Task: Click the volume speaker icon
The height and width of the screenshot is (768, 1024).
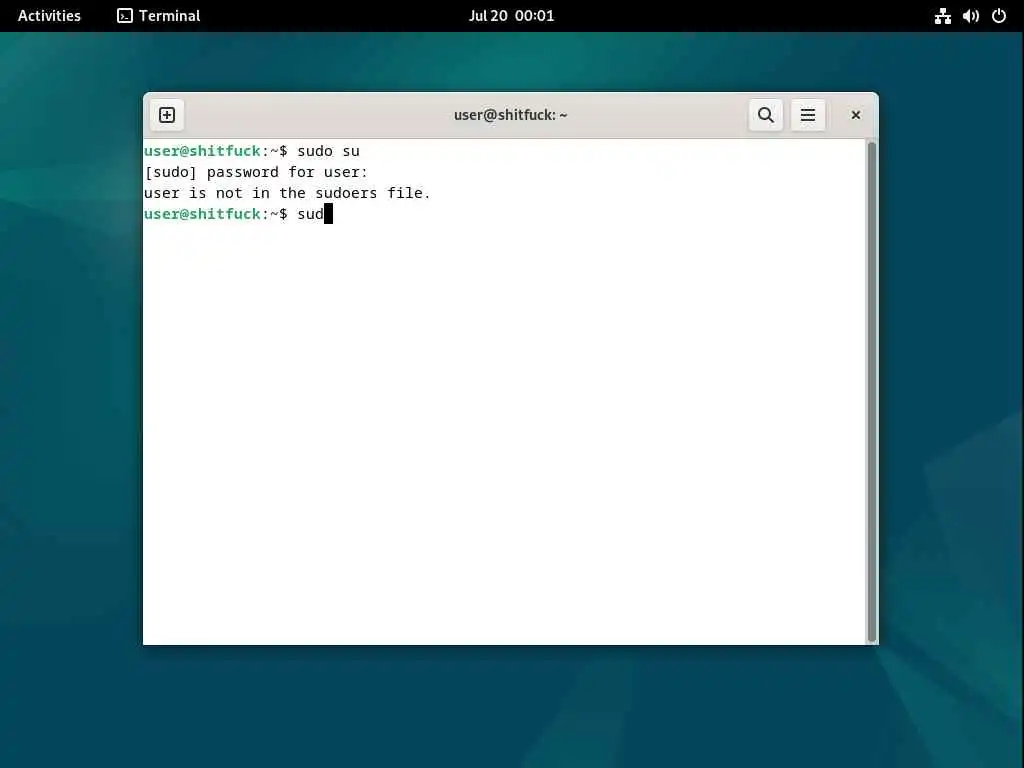Action: coord(970,16)
